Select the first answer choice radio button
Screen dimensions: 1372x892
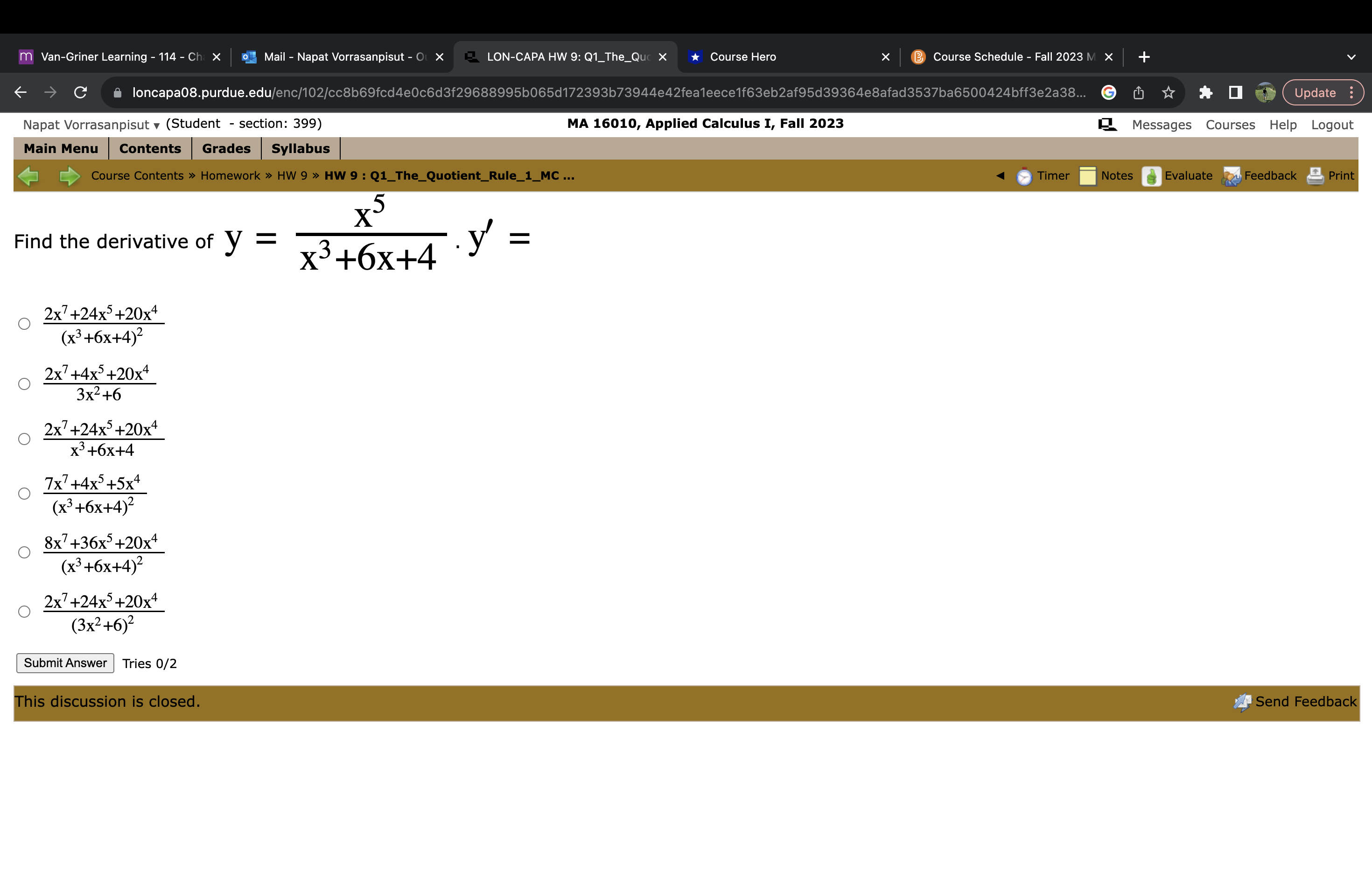pyautogui.click(x=24, y=324)
